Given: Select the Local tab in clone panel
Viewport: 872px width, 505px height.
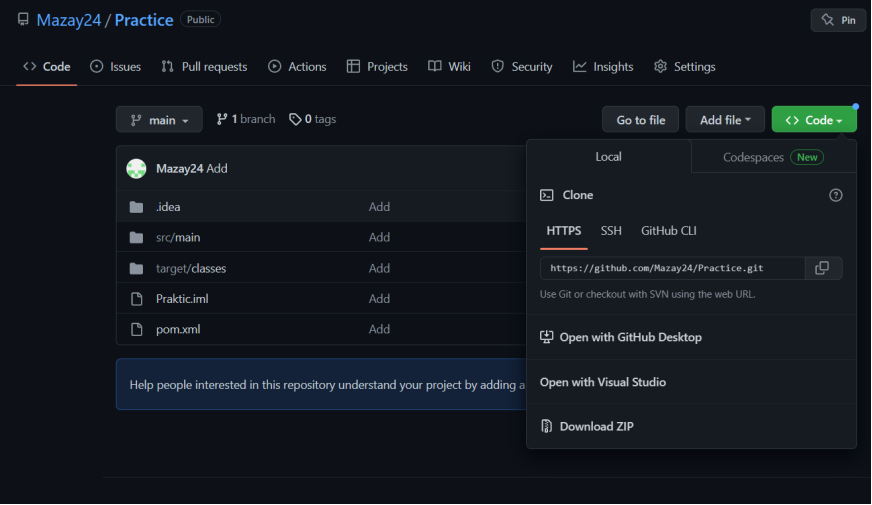Looking at the screenshot, I should (x=608, y=157).
